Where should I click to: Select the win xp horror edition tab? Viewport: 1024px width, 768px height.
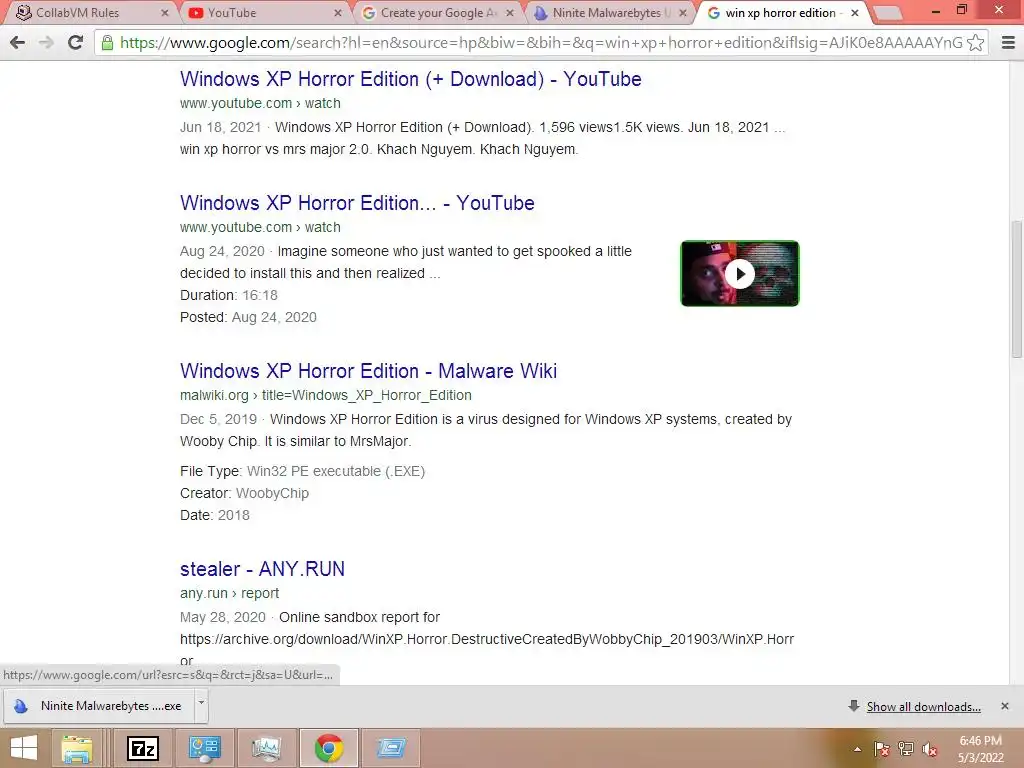point(780,12)
